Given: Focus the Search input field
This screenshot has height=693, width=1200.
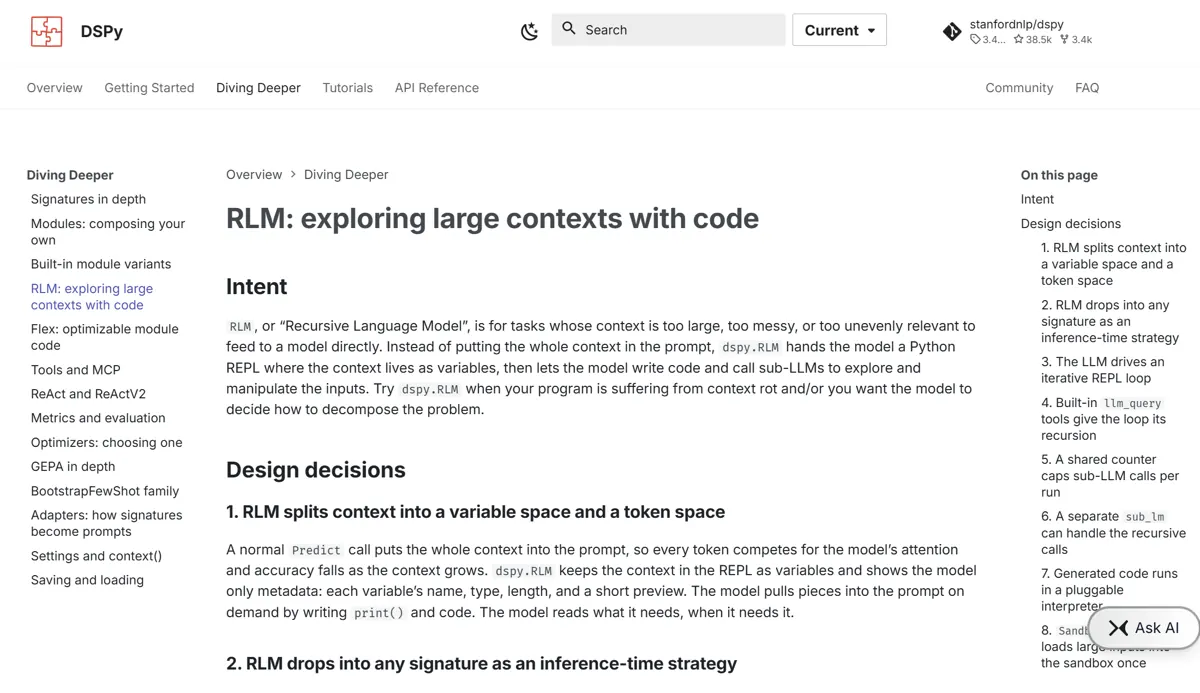Looking at the screenshot, I should click(x=668, y=30).
